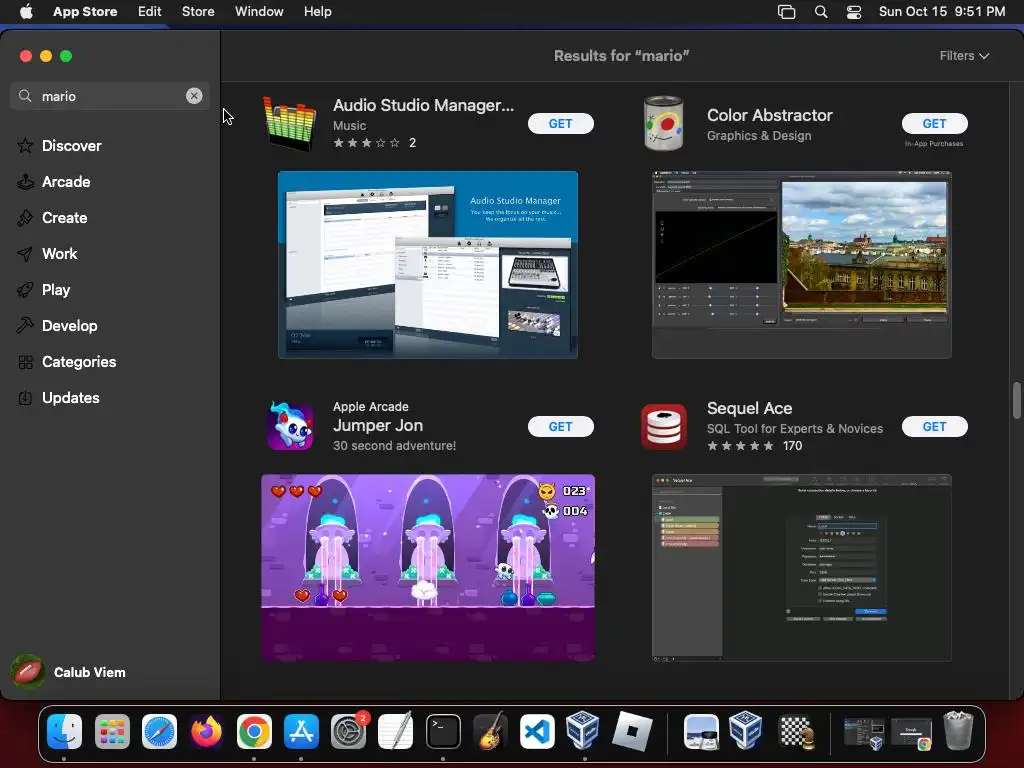Select the Work category in the sidebar
This screenshot has height=768, width=1024.
pos(59,253)
